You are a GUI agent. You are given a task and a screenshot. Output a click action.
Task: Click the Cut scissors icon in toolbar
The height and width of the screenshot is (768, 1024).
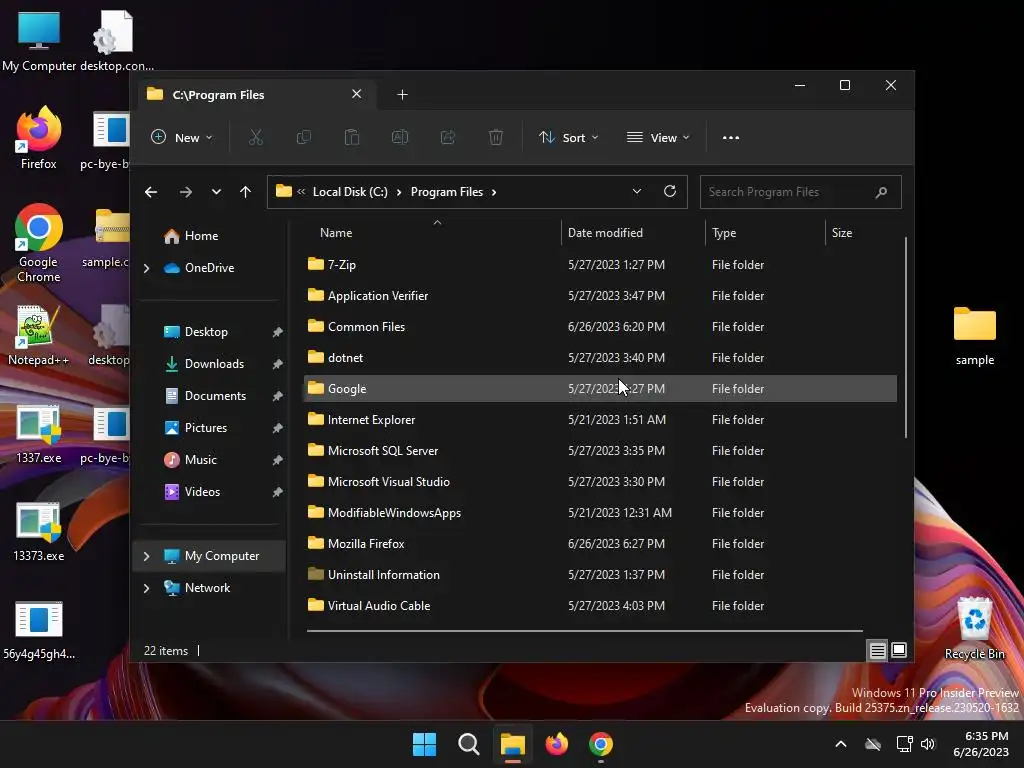(255, 138)
